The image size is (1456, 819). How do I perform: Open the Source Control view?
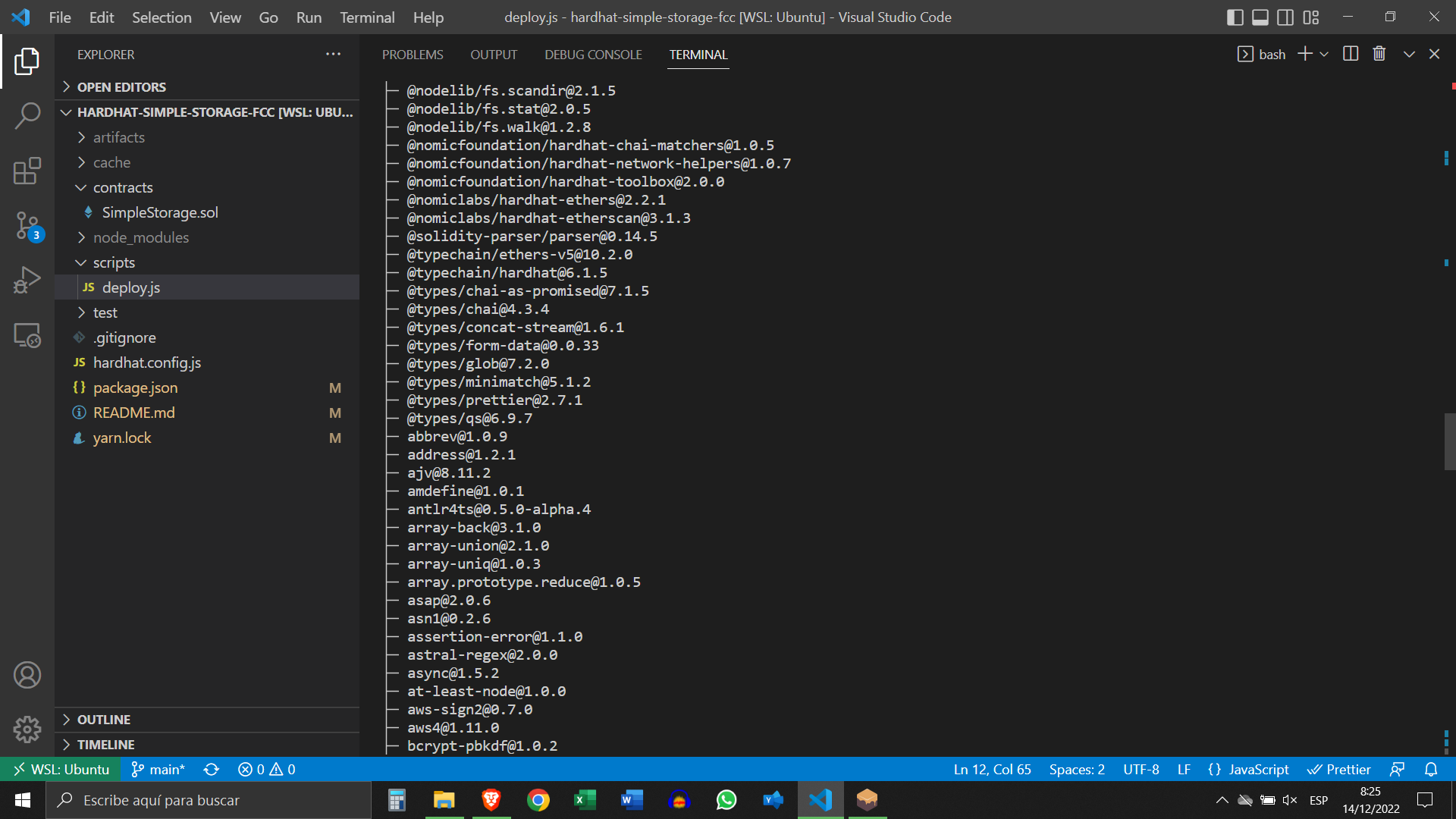pyautogui.click(x=27, y=225)
